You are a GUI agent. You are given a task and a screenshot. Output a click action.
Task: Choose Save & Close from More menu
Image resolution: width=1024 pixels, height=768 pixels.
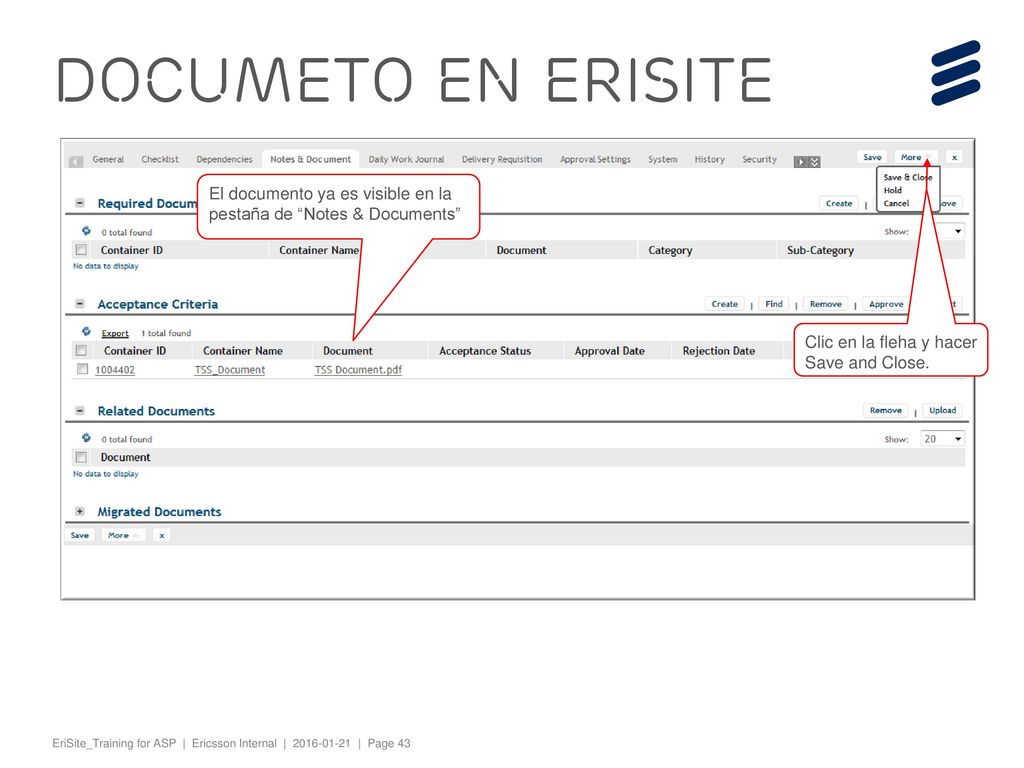pos(908,178)
